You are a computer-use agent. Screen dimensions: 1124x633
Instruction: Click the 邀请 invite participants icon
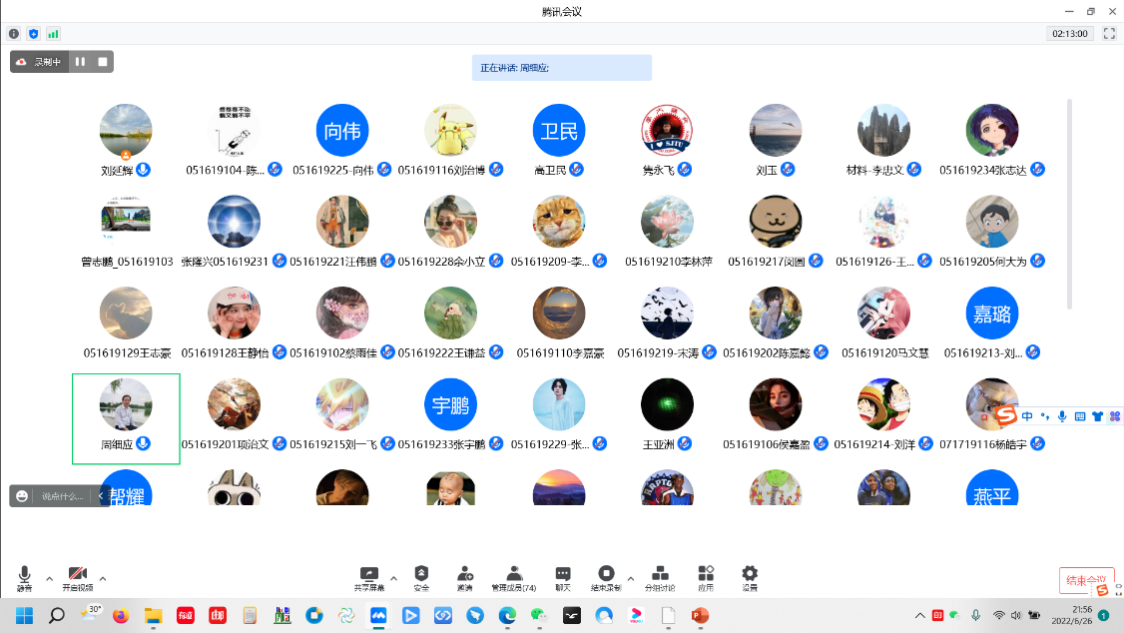(465, 577)
